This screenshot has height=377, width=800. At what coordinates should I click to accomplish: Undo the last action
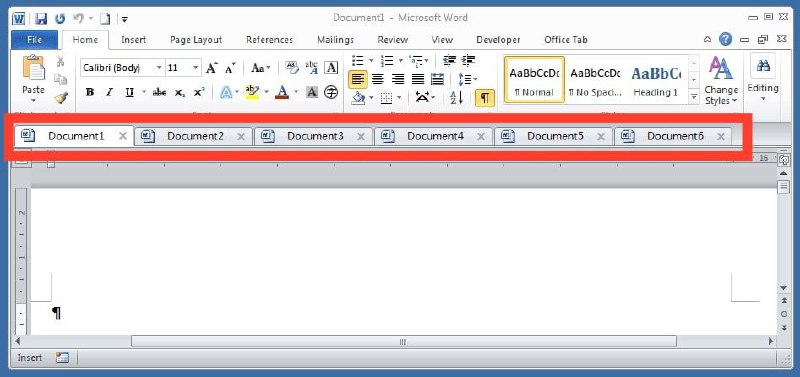tap(78, 19)
